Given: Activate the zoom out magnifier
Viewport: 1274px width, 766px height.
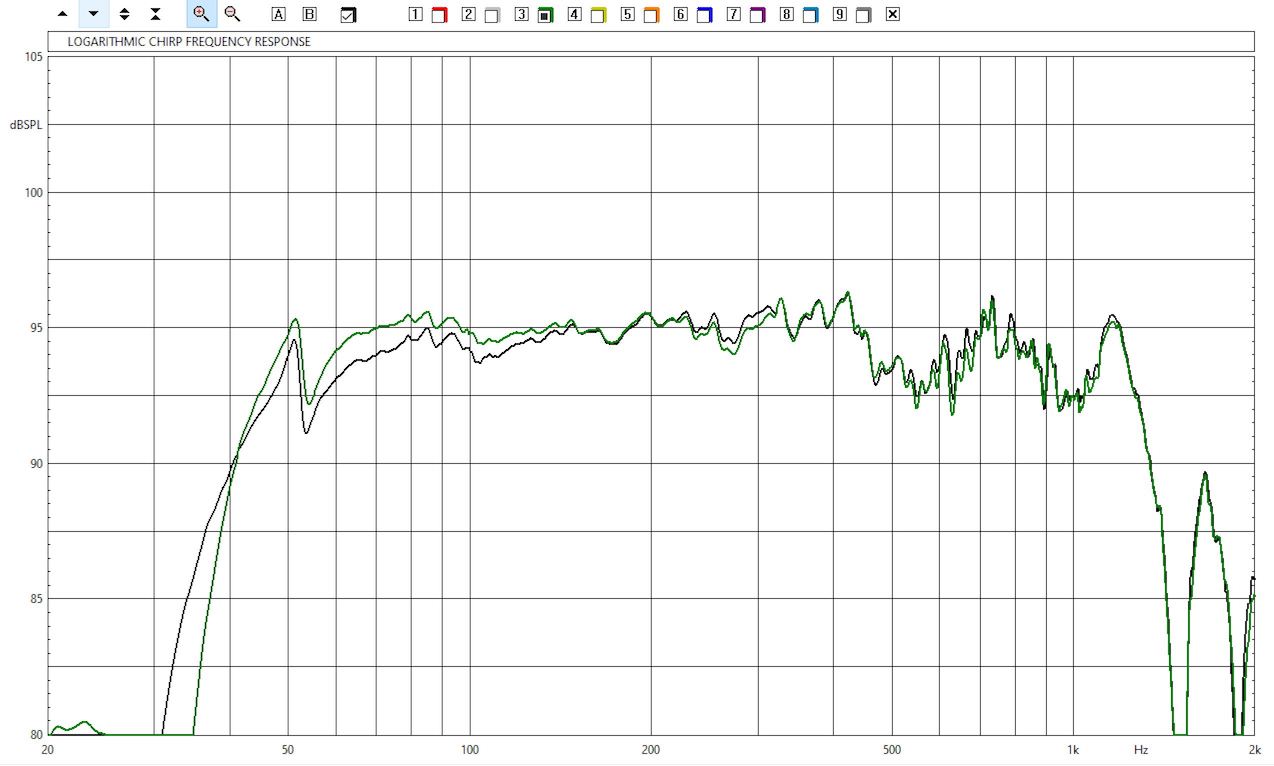Looking at the screenshot, I should point(232,14).
